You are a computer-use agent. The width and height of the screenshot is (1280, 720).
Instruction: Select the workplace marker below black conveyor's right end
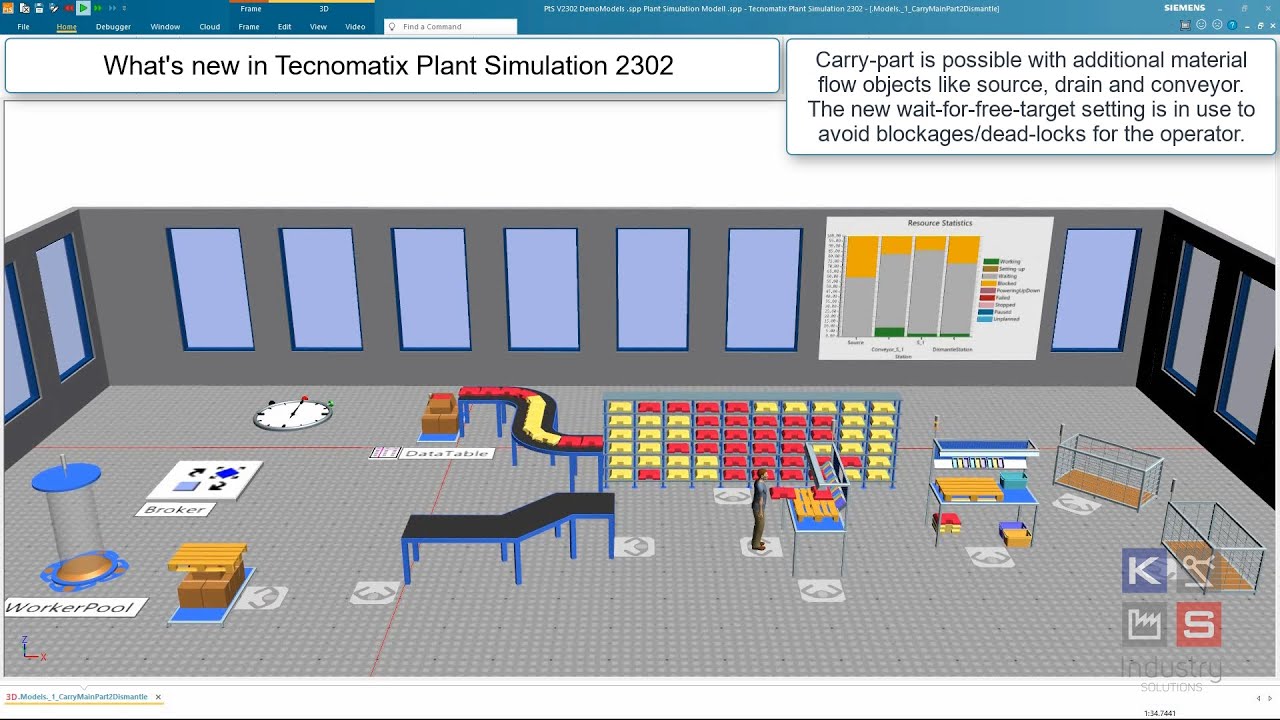coord(633,547)
